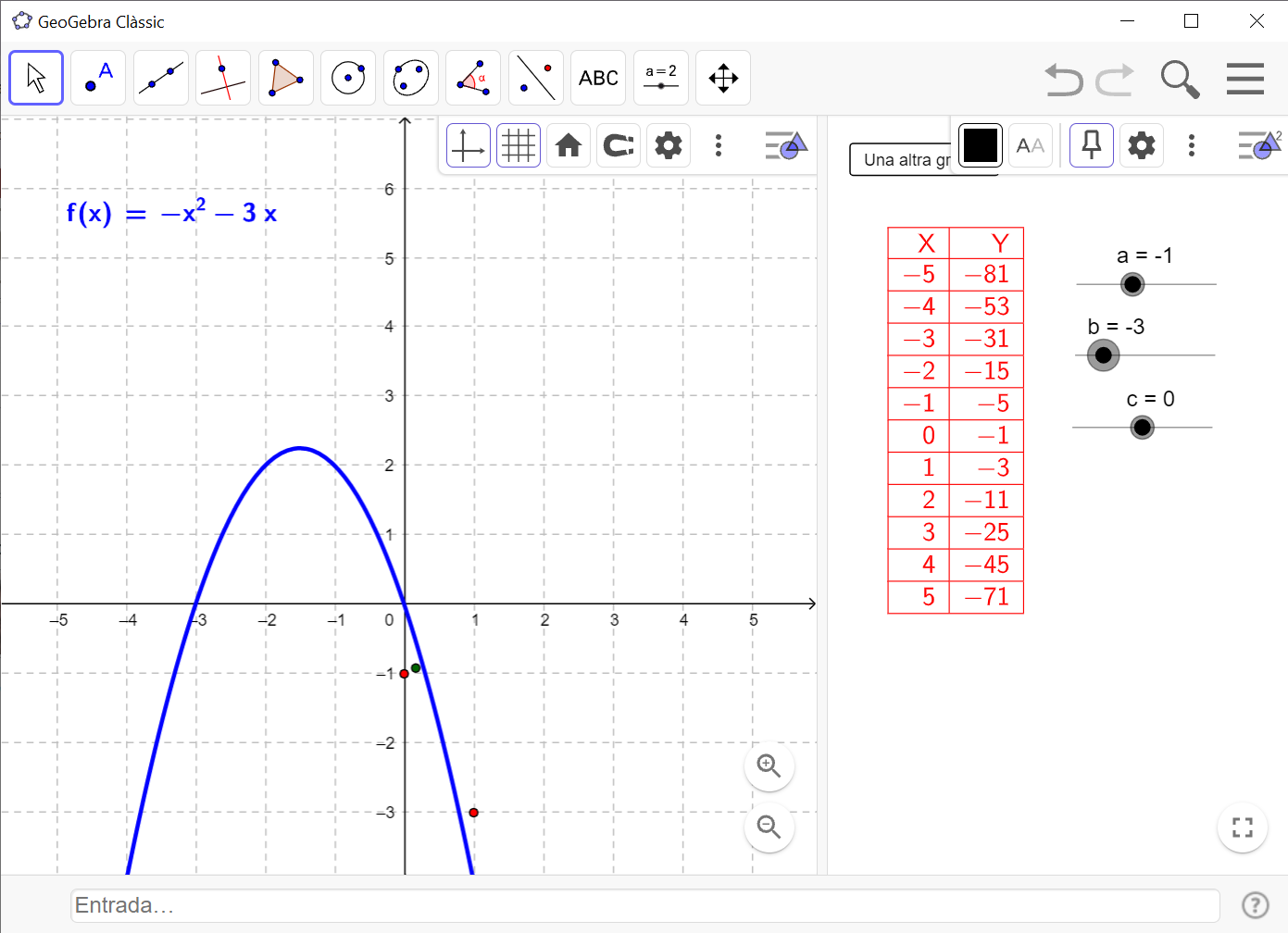This screenshot has width=1288, height=933.
Task: Click the table cell showing -71
Action: 987,597
